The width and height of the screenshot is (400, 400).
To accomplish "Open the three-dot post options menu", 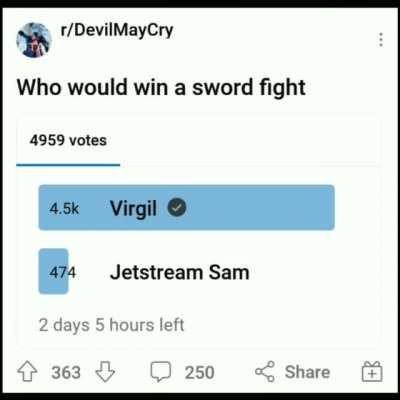I will tap(381, 40).
